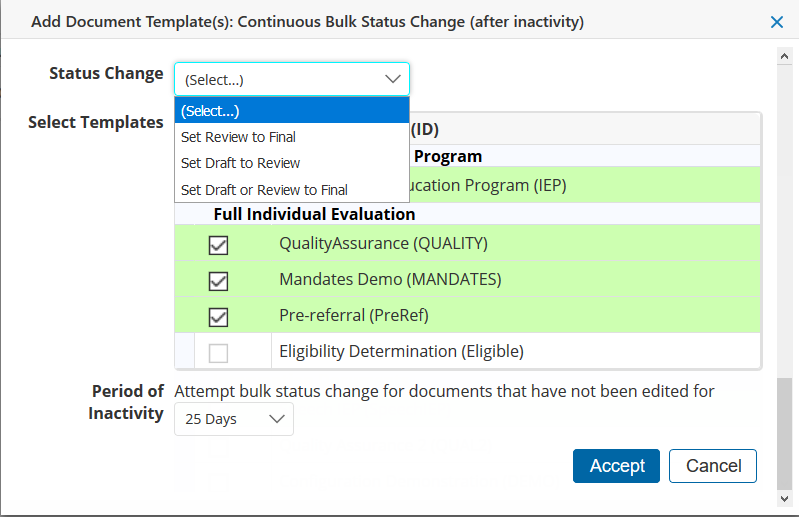799x517 pixels.
Task: Choose the (Select...) placeholder option
Action: tap(291, 111)
